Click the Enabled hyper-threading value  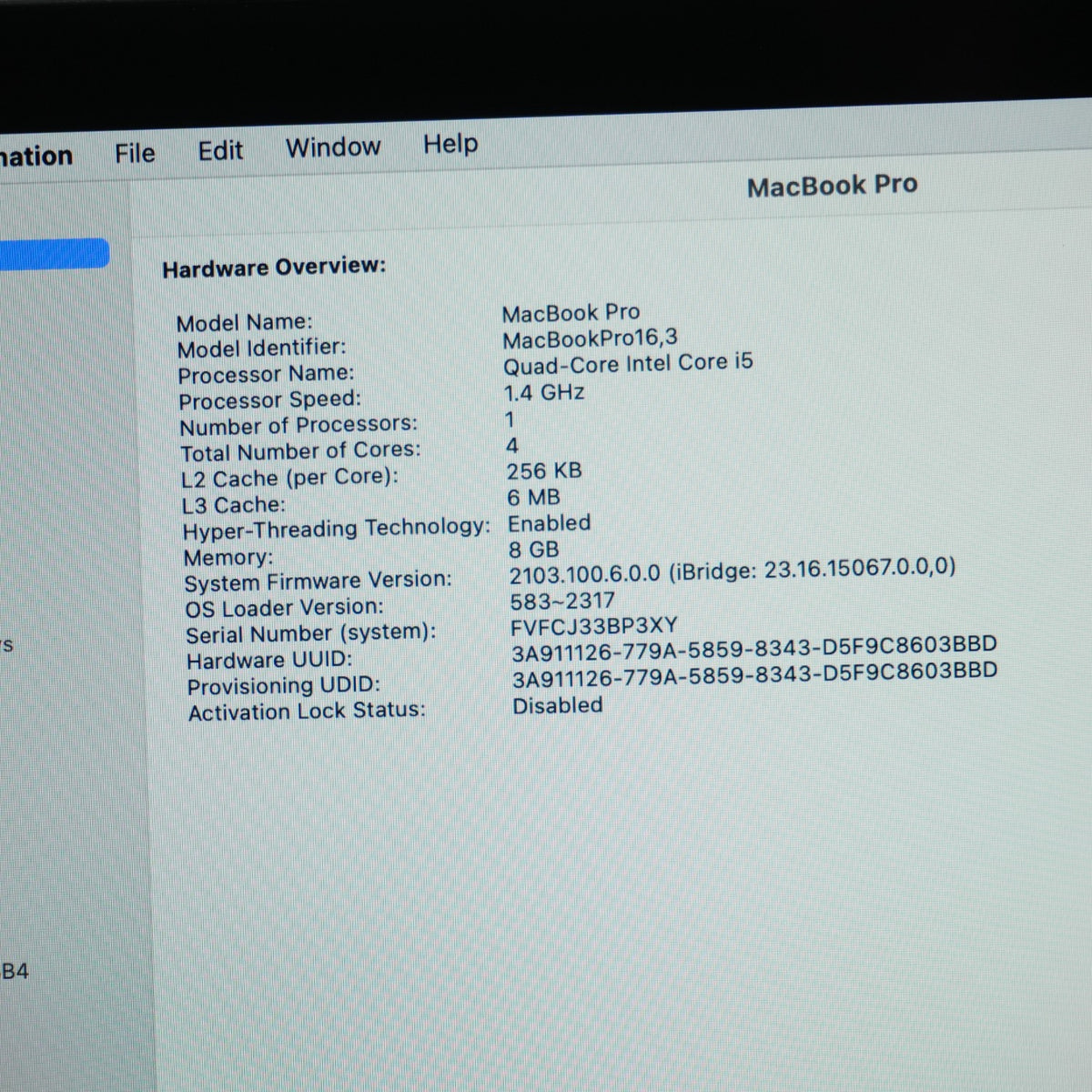pos(549,523)
